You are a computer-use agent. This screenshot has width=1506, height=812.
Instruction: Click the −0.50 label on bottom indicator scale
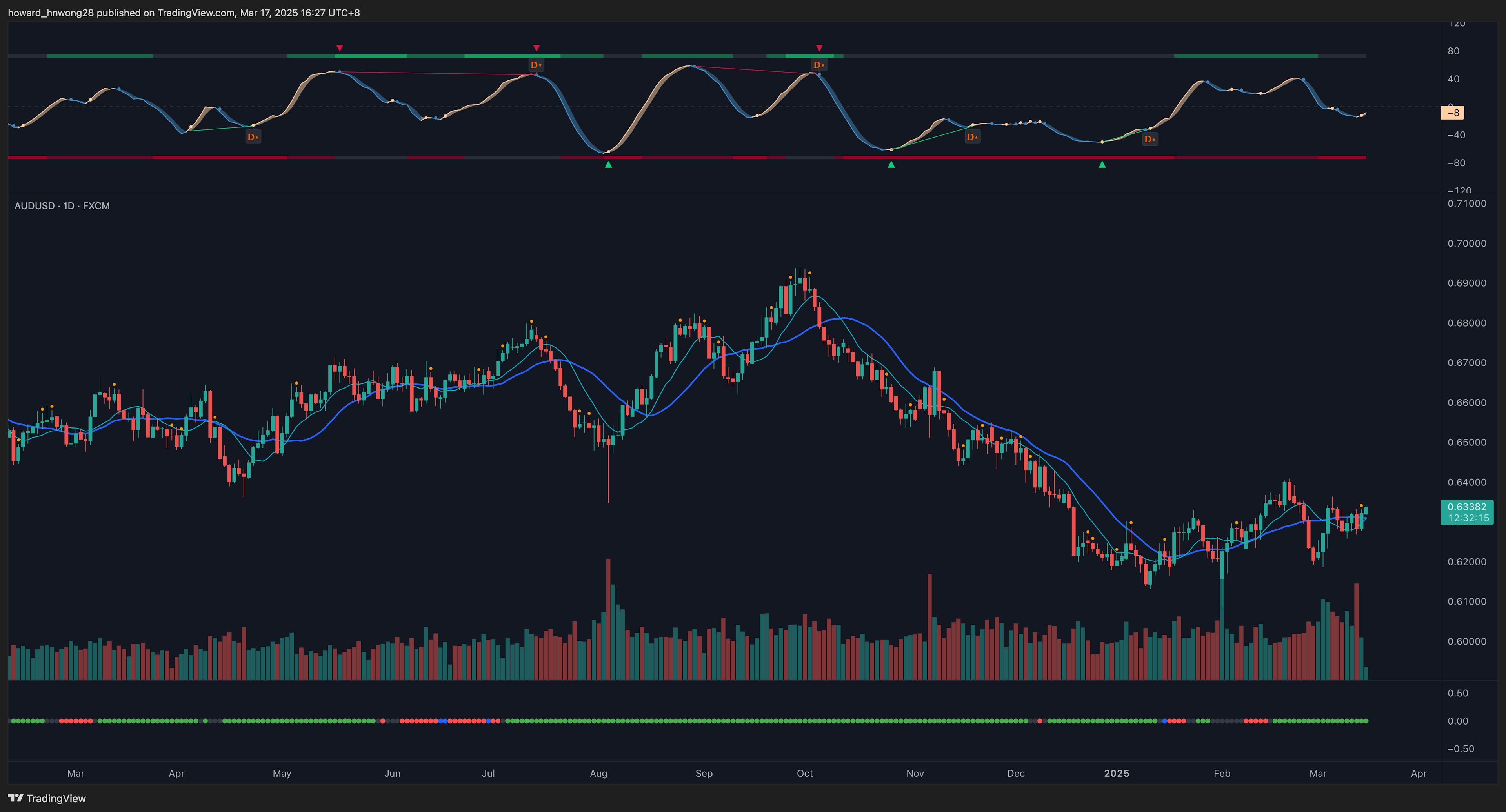1461,749
